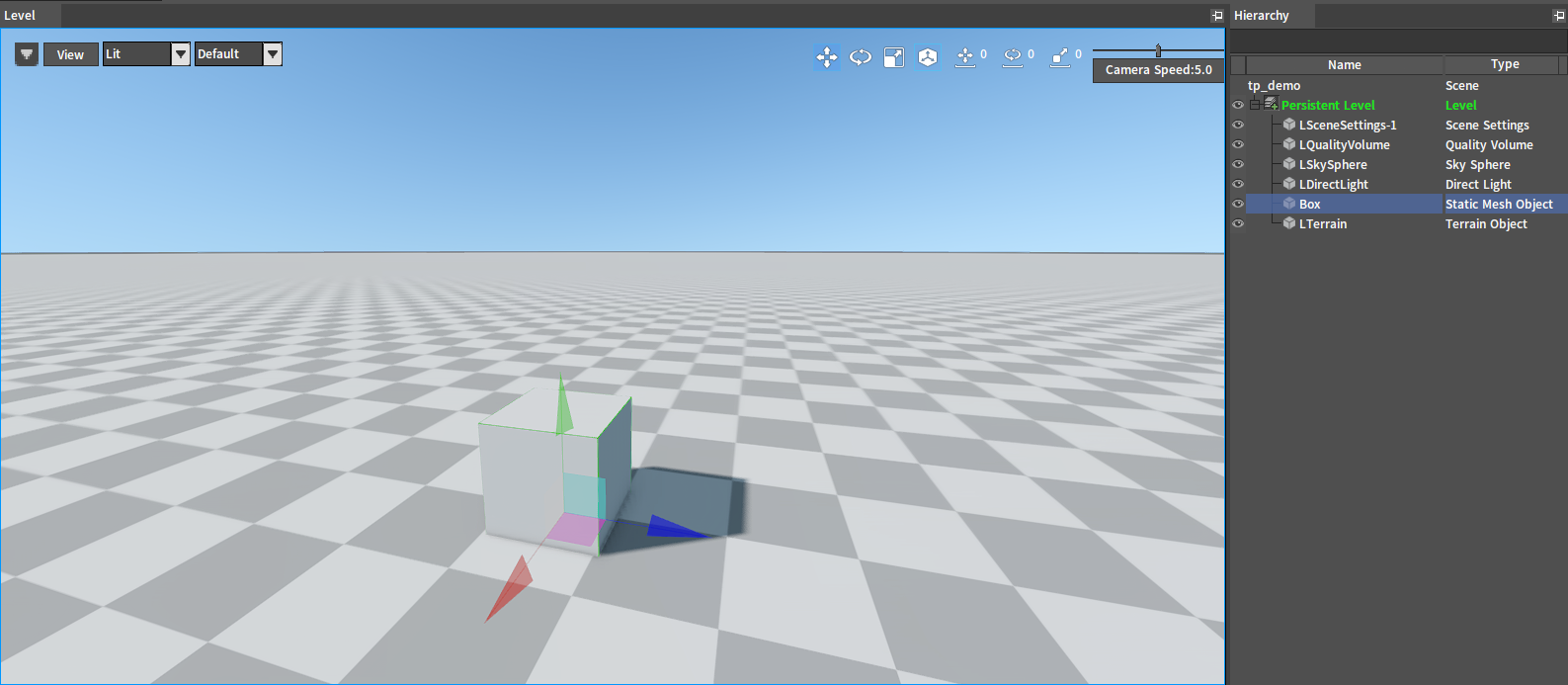This screenshot has width=1568, height=685.
Task: Click the rotation snap value 0
Action: click(x=1031, y=54)
